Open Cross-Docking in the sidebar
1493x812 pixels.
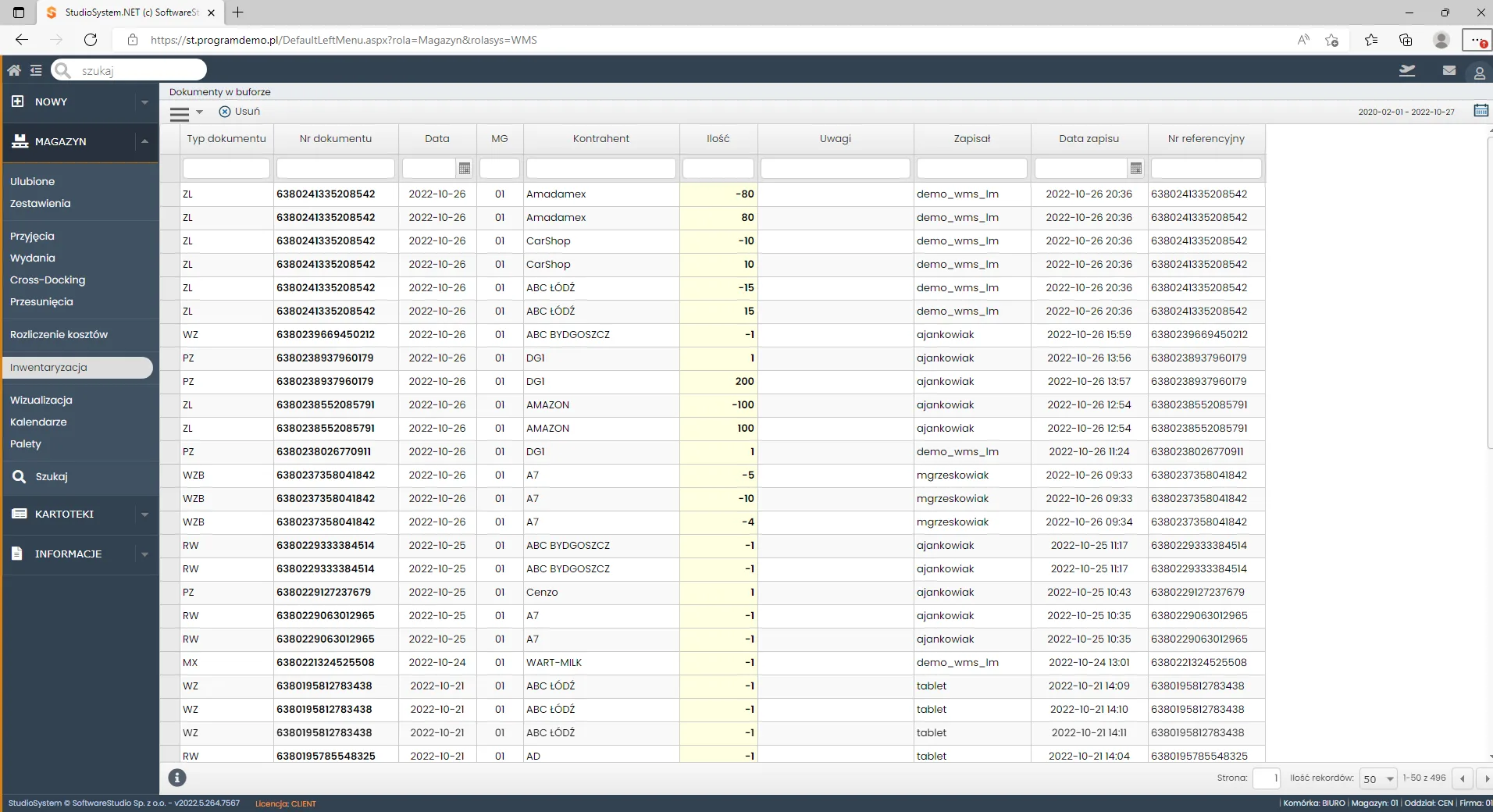(x=48, y=280)
